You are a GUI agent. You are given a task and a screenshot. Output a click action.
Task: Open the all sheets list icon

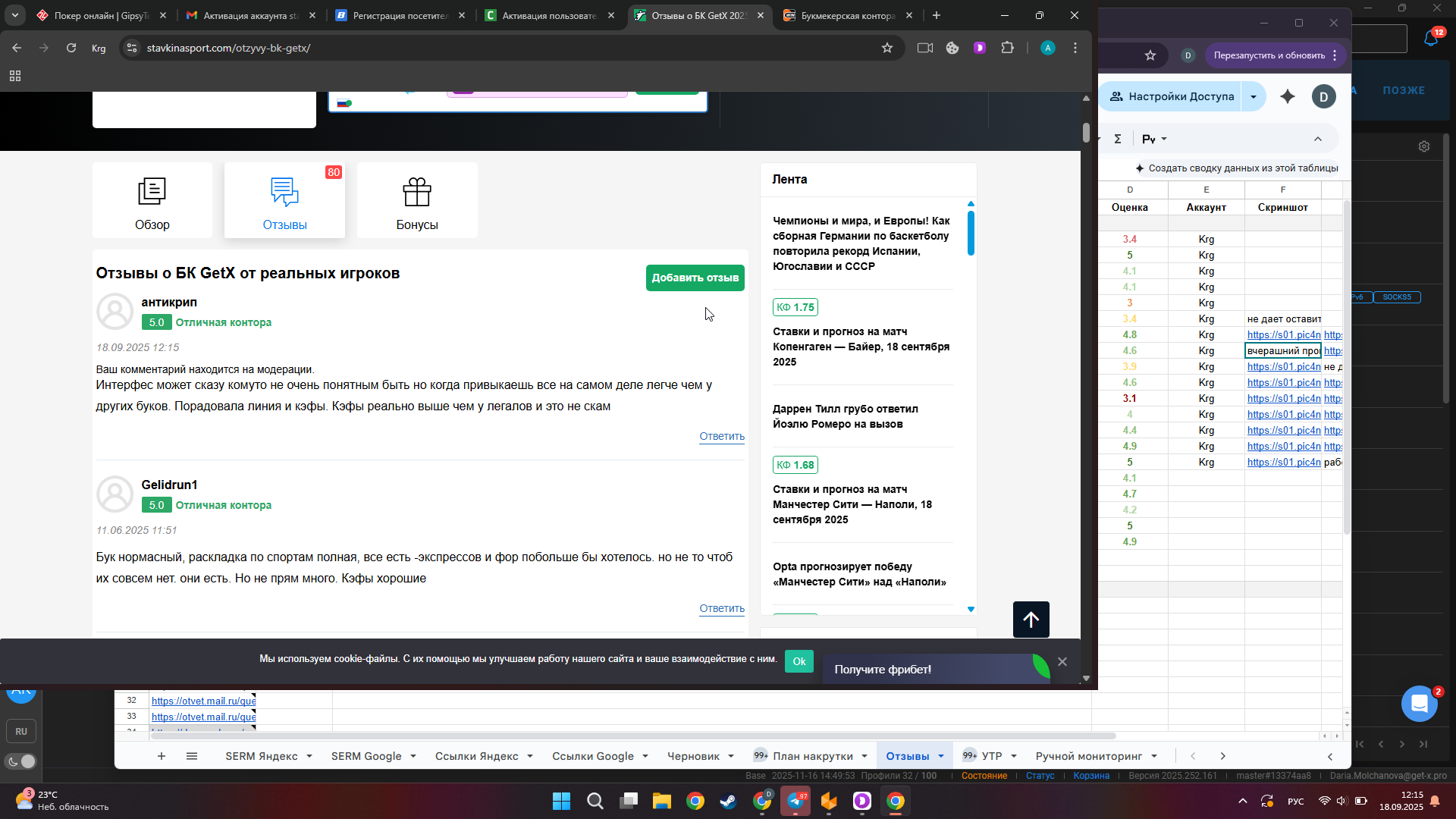click(x=192, y=756)
